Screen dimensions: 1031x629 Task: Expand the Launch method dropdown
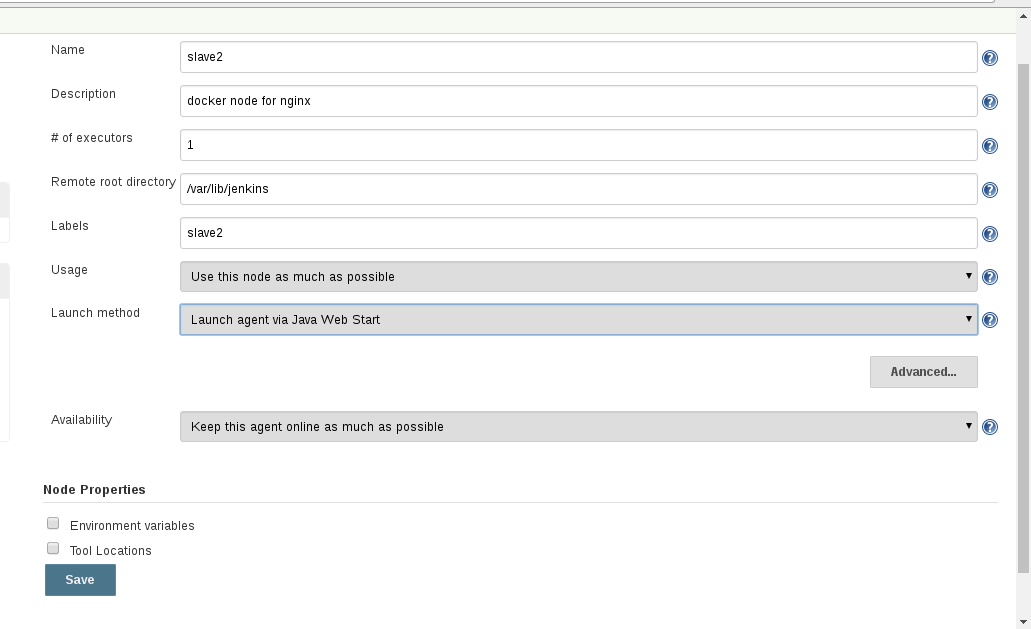click(x=578, y=319)
